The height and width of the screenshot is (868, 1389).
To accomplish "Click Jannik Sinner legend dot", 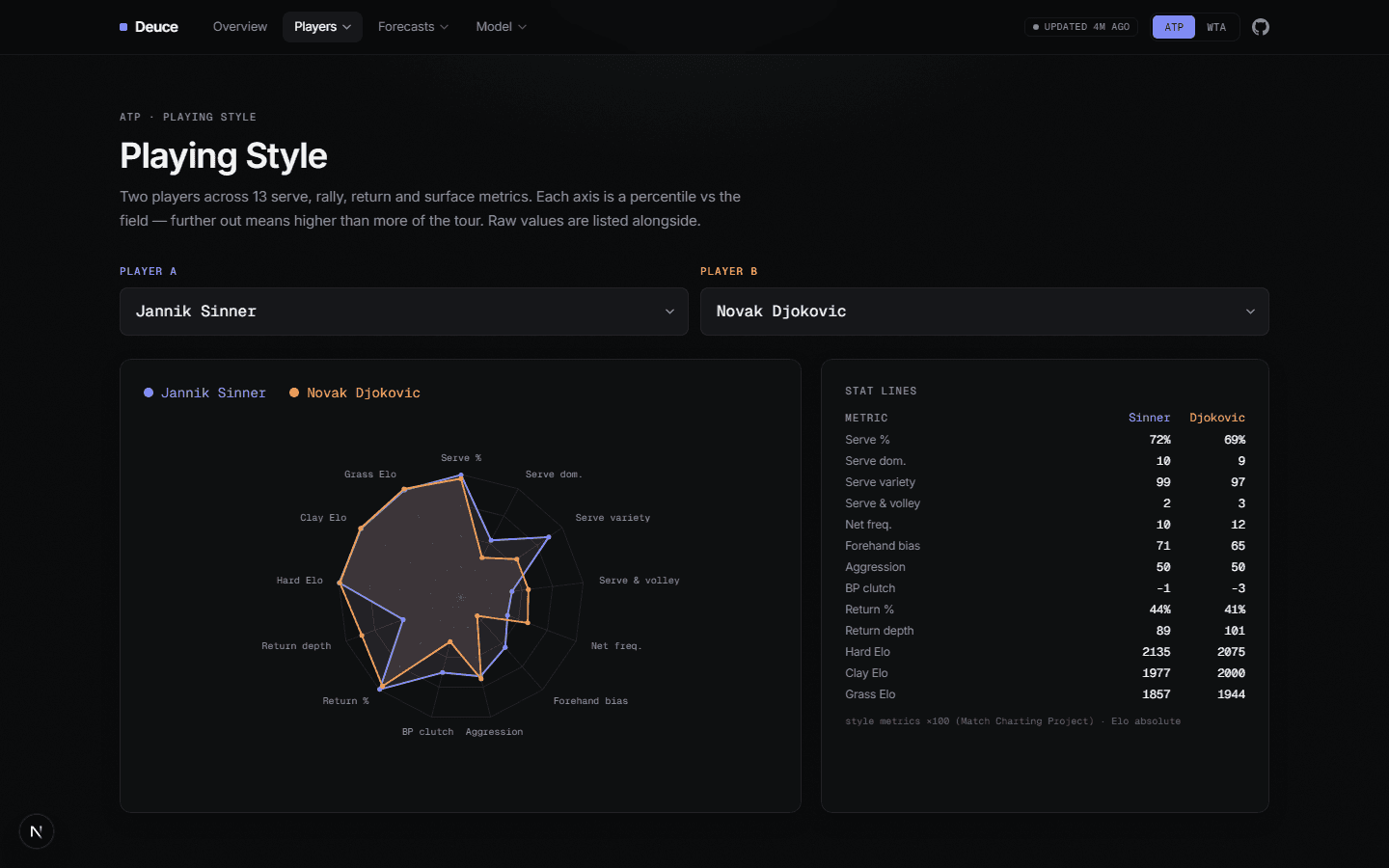I will click(x=149, y=393).
